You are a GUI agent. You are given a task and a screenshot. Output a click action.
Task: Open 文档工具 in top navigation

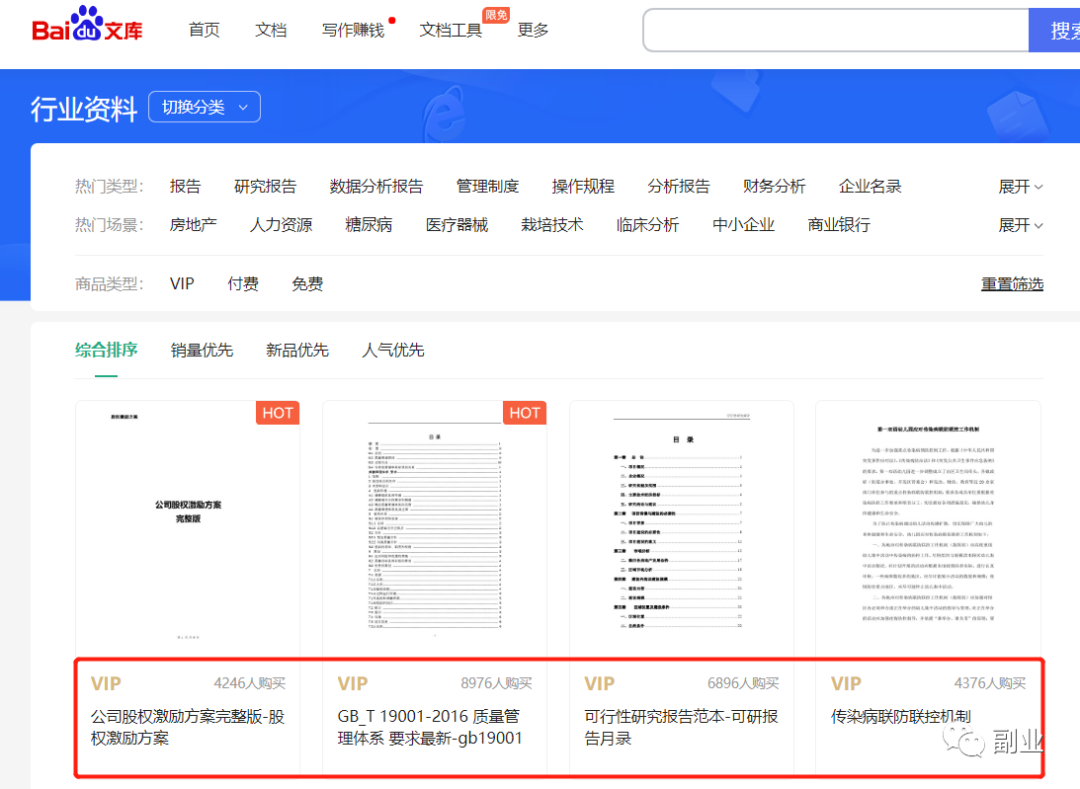pyautogui.click(x=450, y=30)
